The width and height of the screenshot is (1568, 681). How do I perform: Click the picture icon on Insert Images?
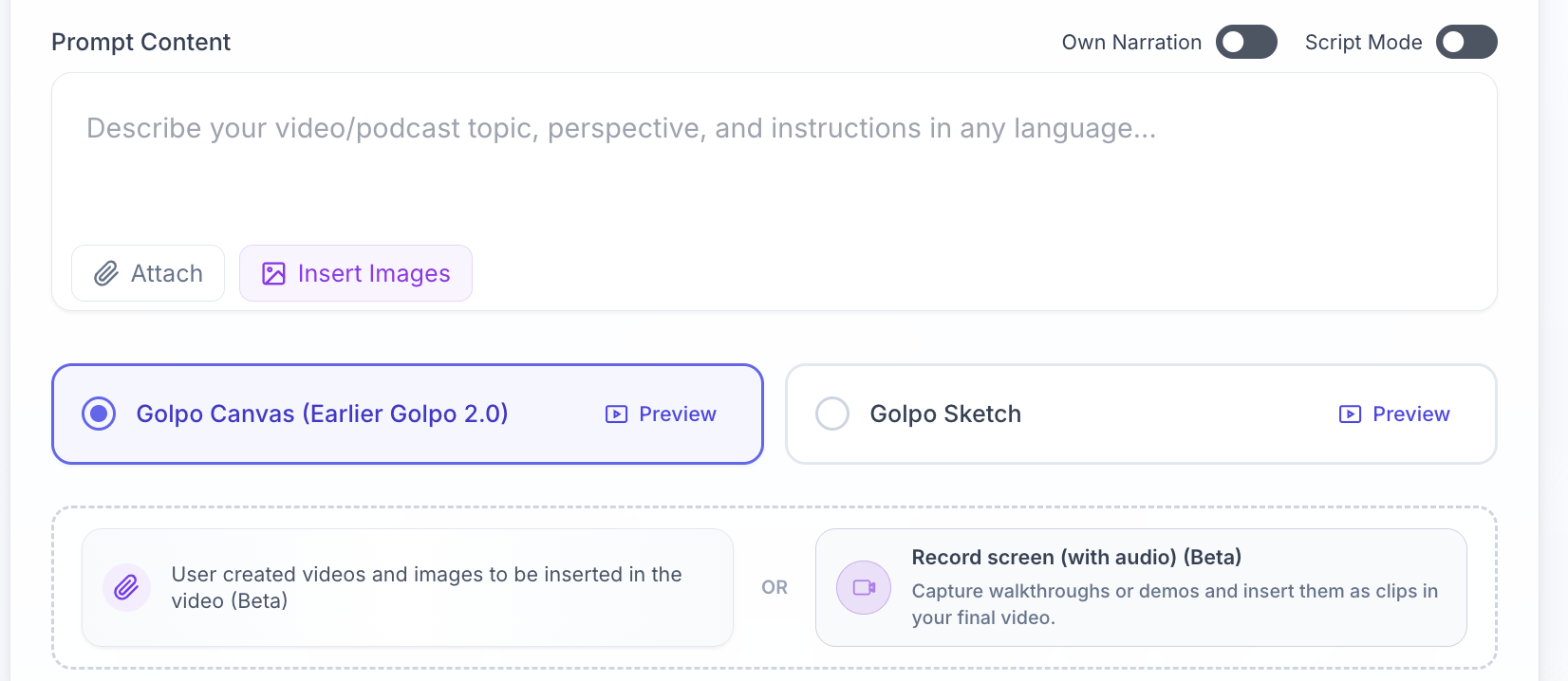pos(273,274)
